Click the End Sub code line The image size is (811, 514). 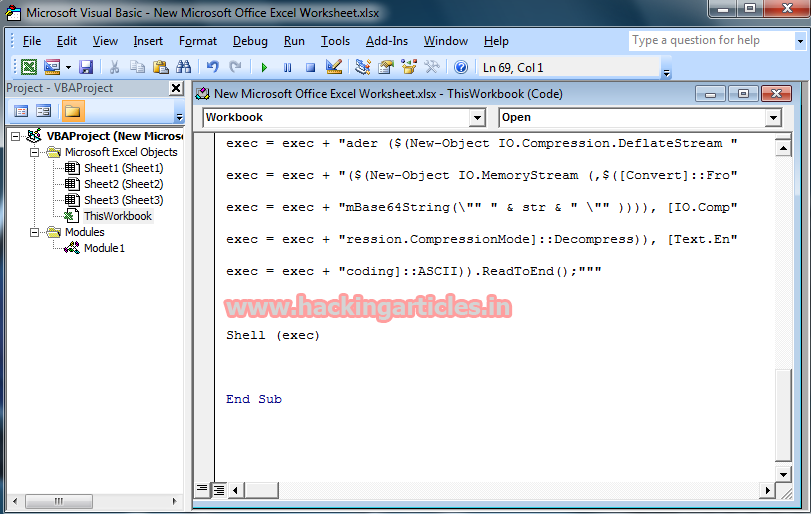tap(253, 399)
